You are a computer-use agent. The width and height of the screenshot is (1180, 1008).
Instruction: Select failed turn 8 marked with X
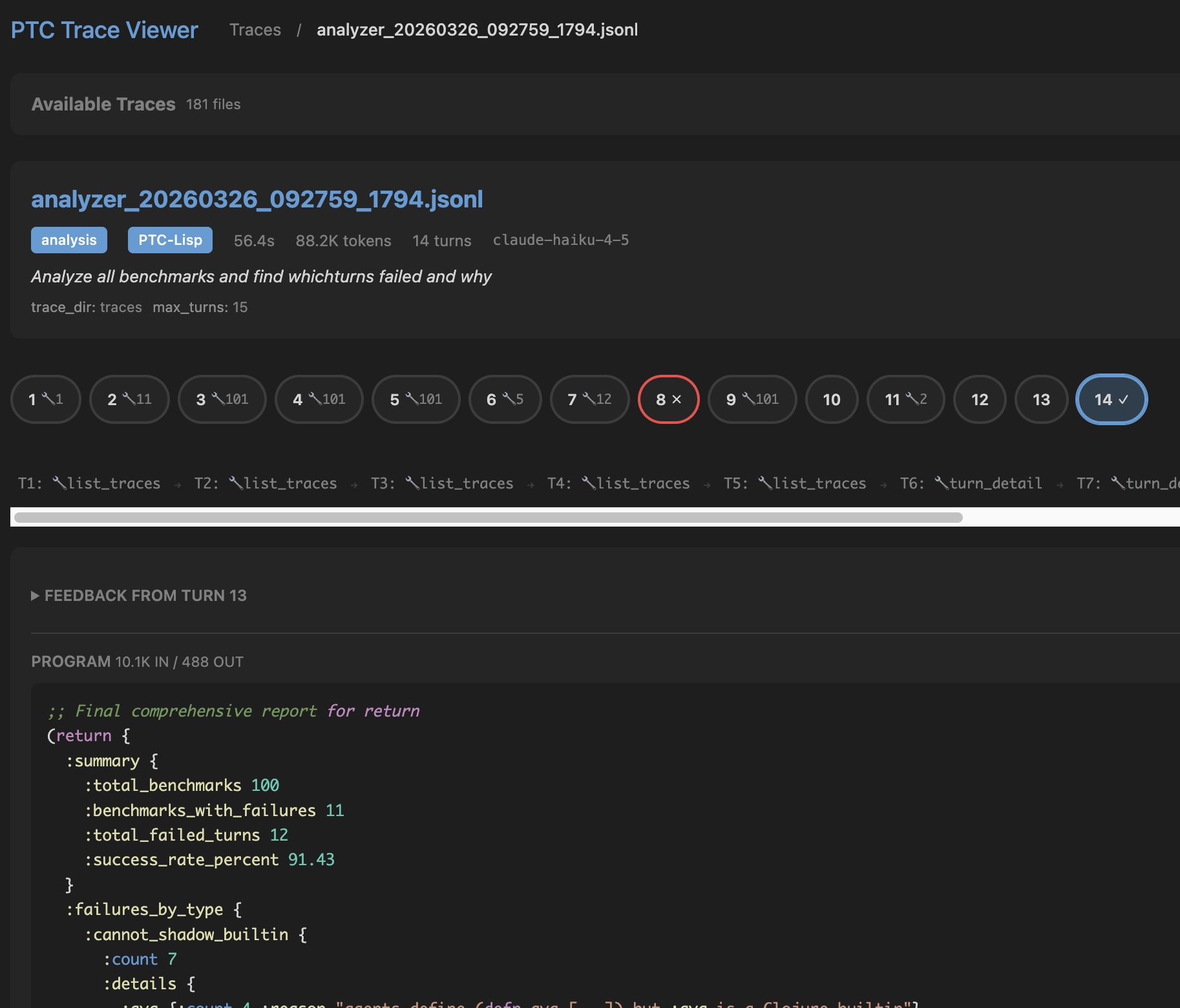pos(668,399)
